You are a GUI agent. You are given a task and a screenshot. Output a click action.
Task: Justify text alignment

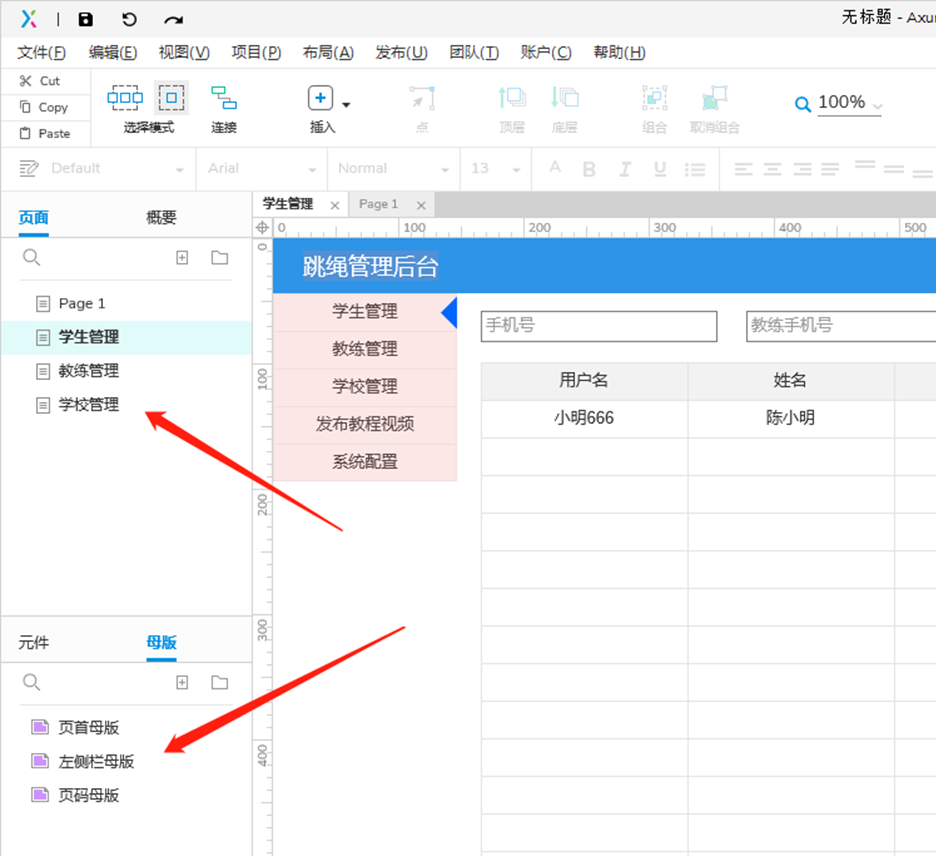point(830,169)
